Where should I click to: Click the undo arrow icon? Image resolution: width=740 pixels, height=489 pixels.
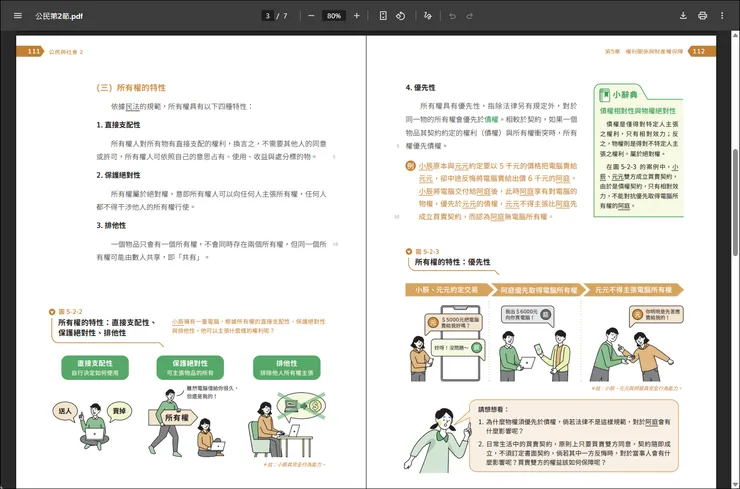coord(452,16)
